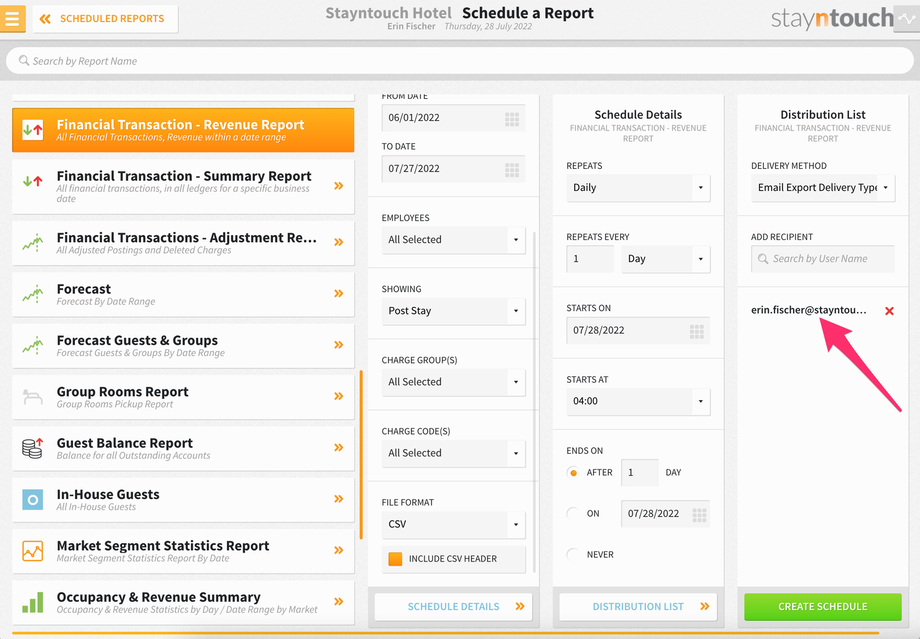
Task: Expand the File Format CSV dropdown
Action: 453,525
